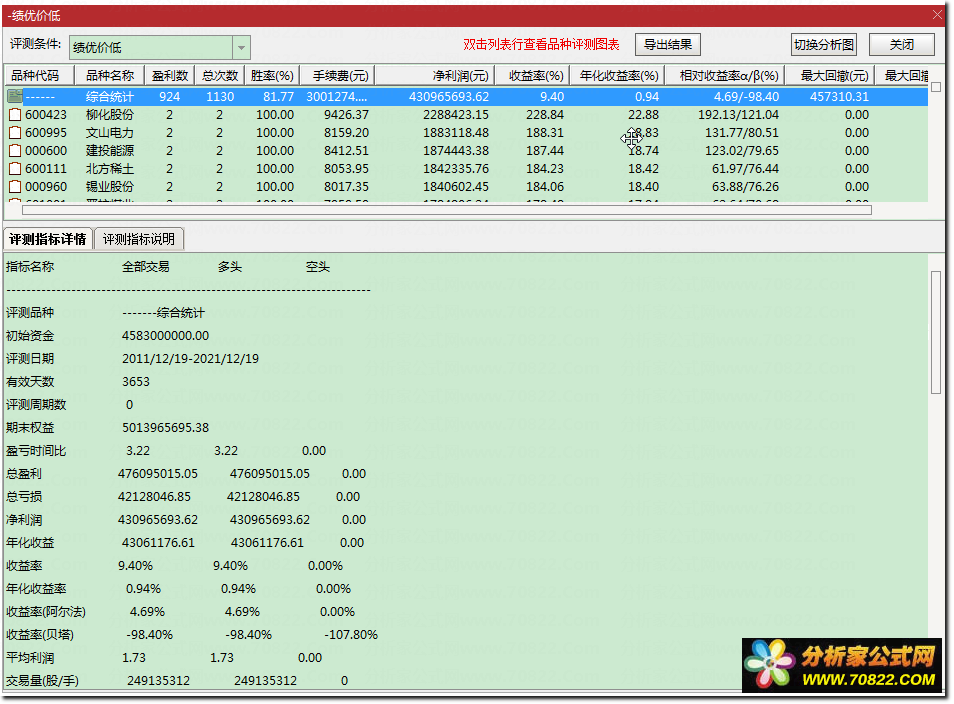Click the document icon for 600111
The height and width of the screenshot is (704, 954).
tap(15, 169)
